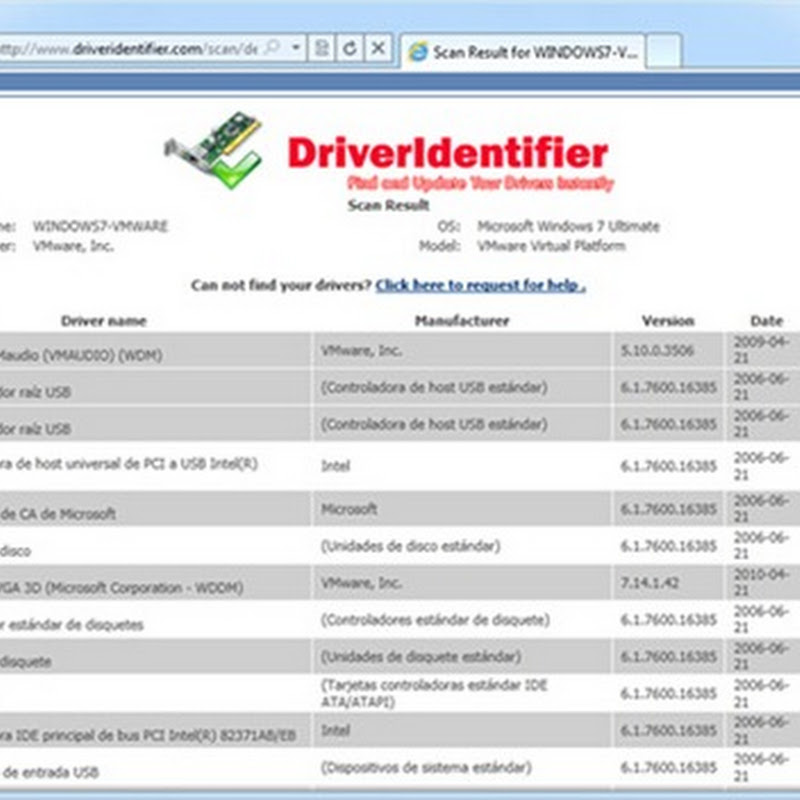Click the search magnifier icon in address bar
This screenshot has height=800, width=800.
coord(274,48)
